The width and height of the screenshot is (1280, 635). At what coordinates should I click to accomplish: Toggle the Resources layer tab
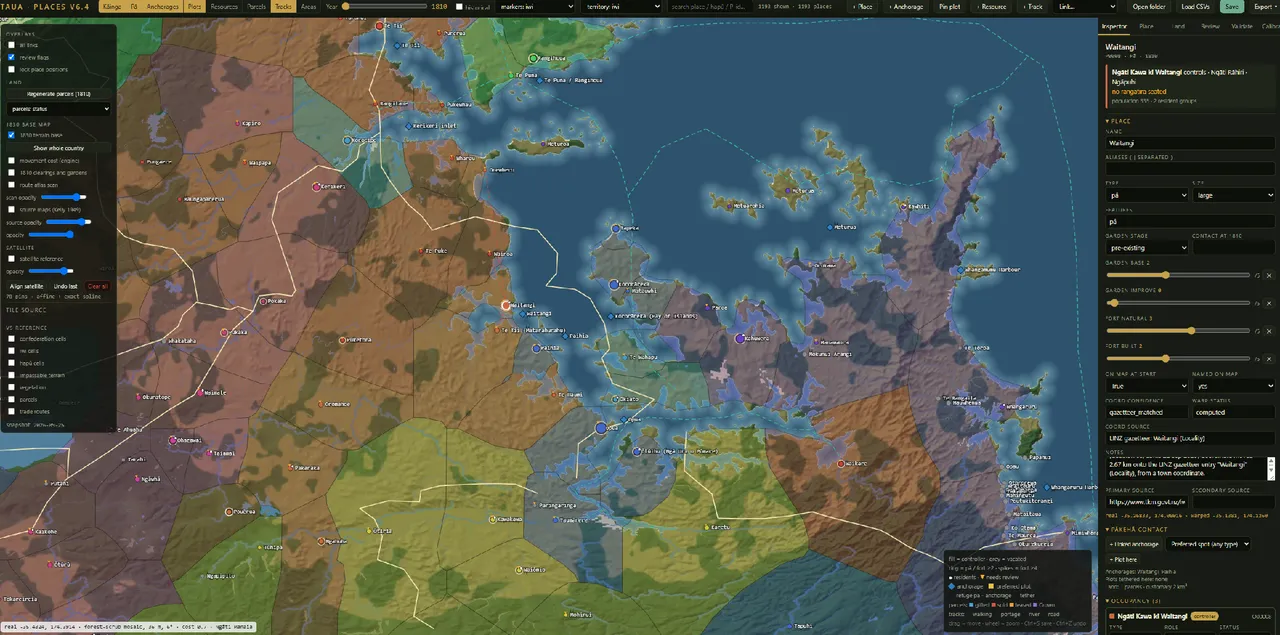(224, 6)
